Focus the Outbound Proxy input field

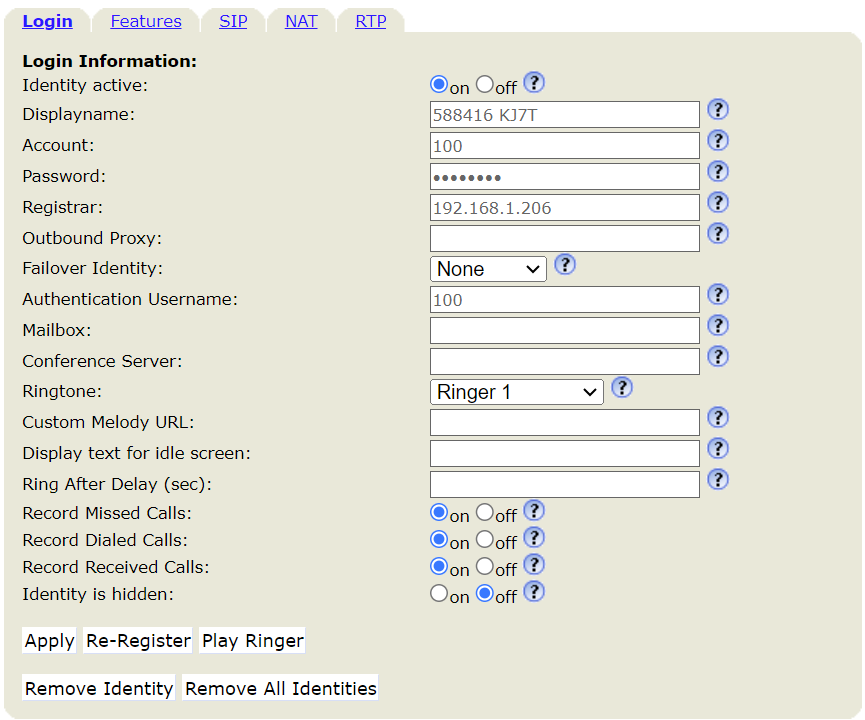click(564, 238)
